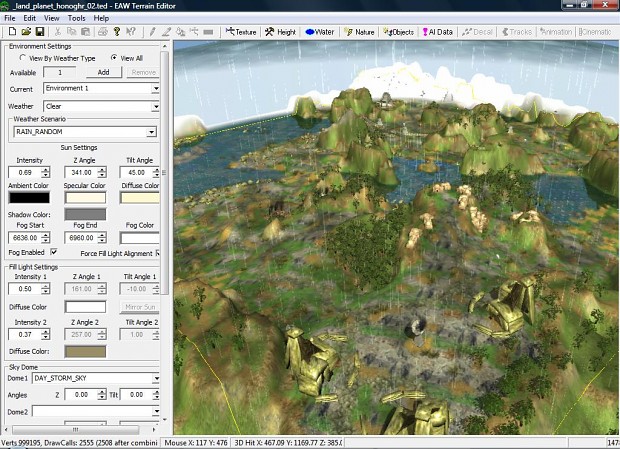
Task: Click the Sky Dome Angles Z field
Action: pos(81,394)
